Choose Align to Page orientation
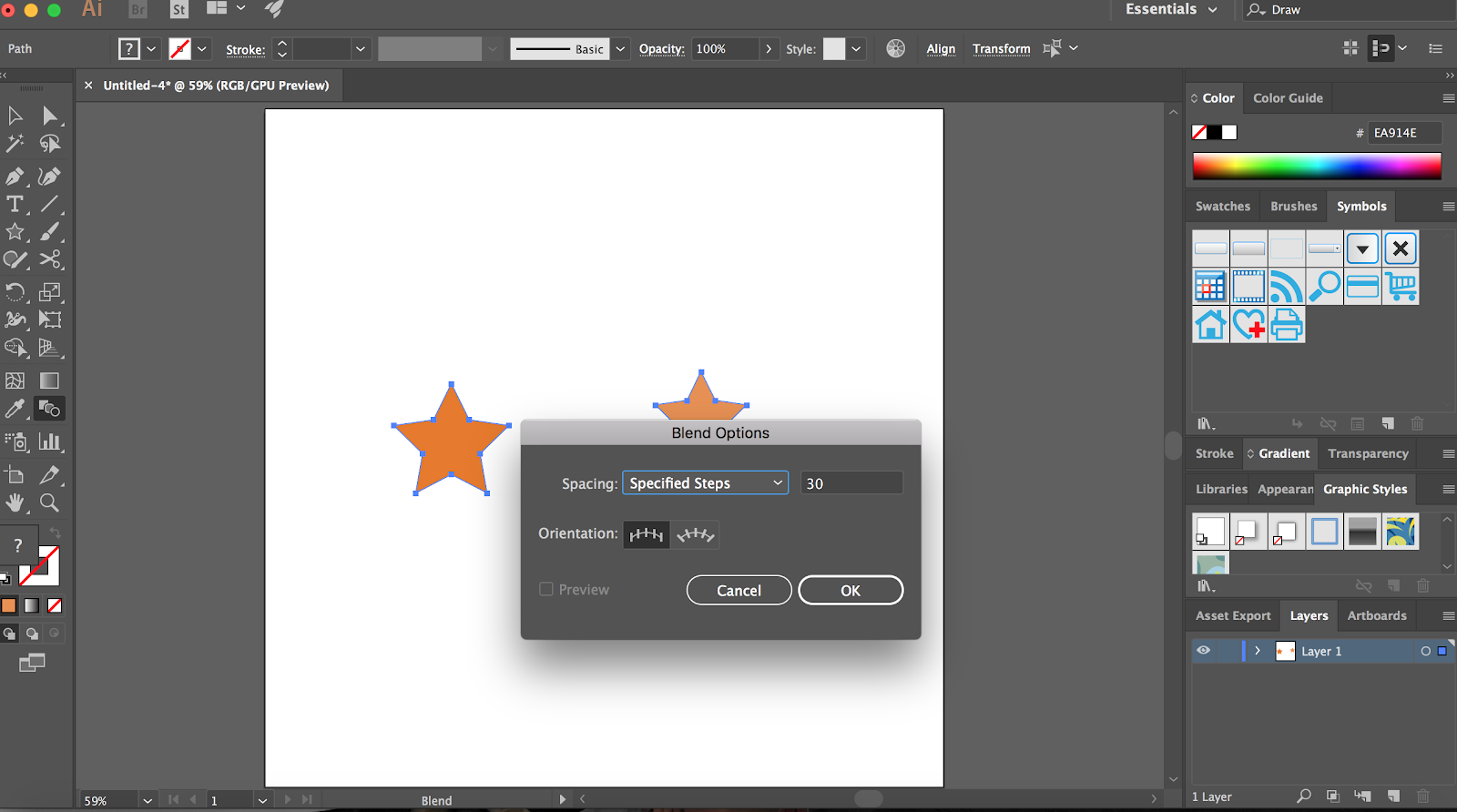Screen dimensions: 1457x812 (x=647, y=534)
